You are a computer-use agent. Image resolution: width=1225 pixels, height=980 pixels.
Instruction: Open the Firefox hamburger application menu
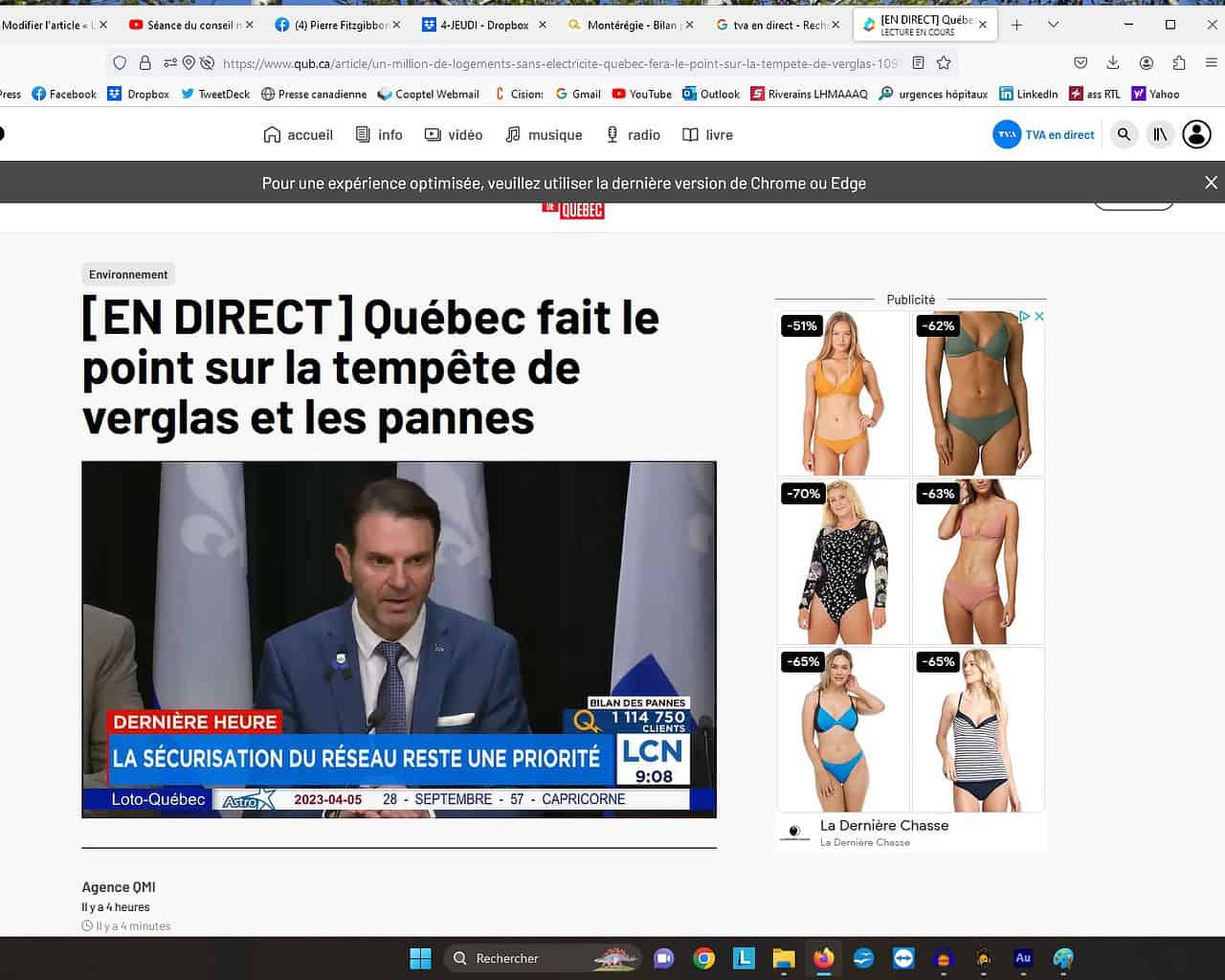coord(1211,63)
